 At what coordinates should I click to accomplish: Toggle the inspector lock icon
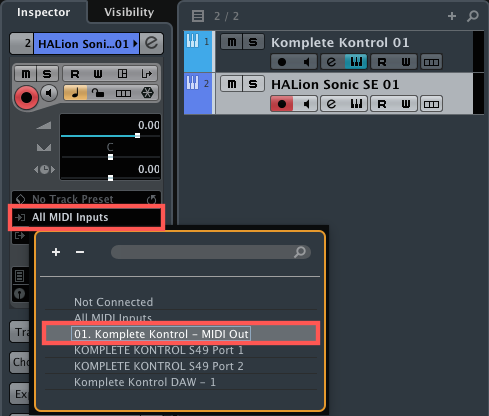click(x=98, y=93)
